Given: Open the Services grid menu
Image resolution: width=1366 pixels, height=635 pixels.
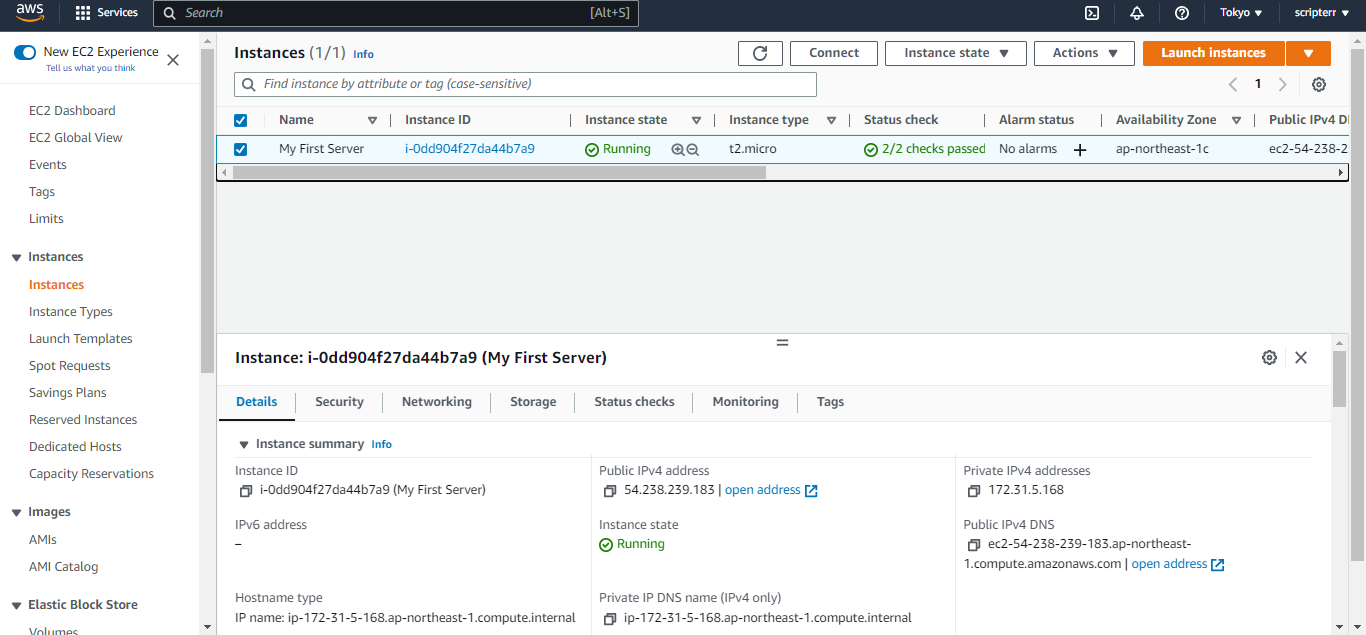Looking at the screenshot, I should coord(107,13).
